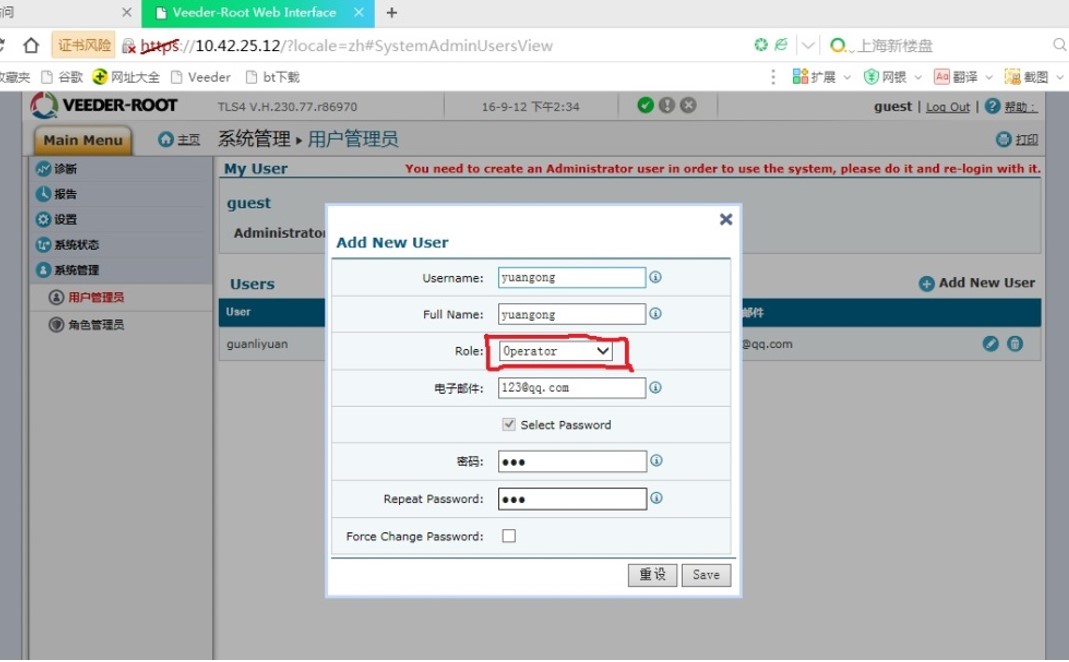Close the Add New User dialog

[x=726, y=219]
